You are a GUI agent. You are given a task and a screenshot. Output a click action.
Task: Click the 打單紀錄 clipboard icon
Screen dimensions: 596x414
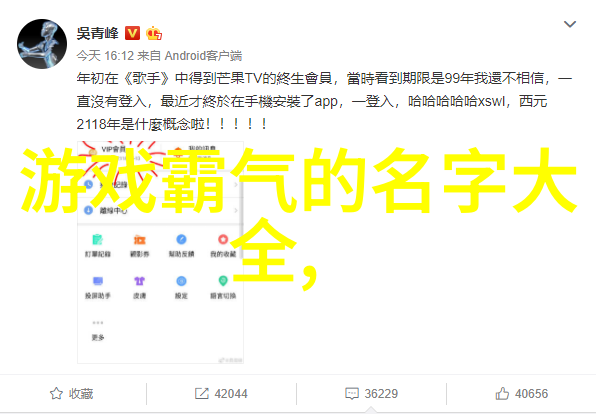[98, 240]
